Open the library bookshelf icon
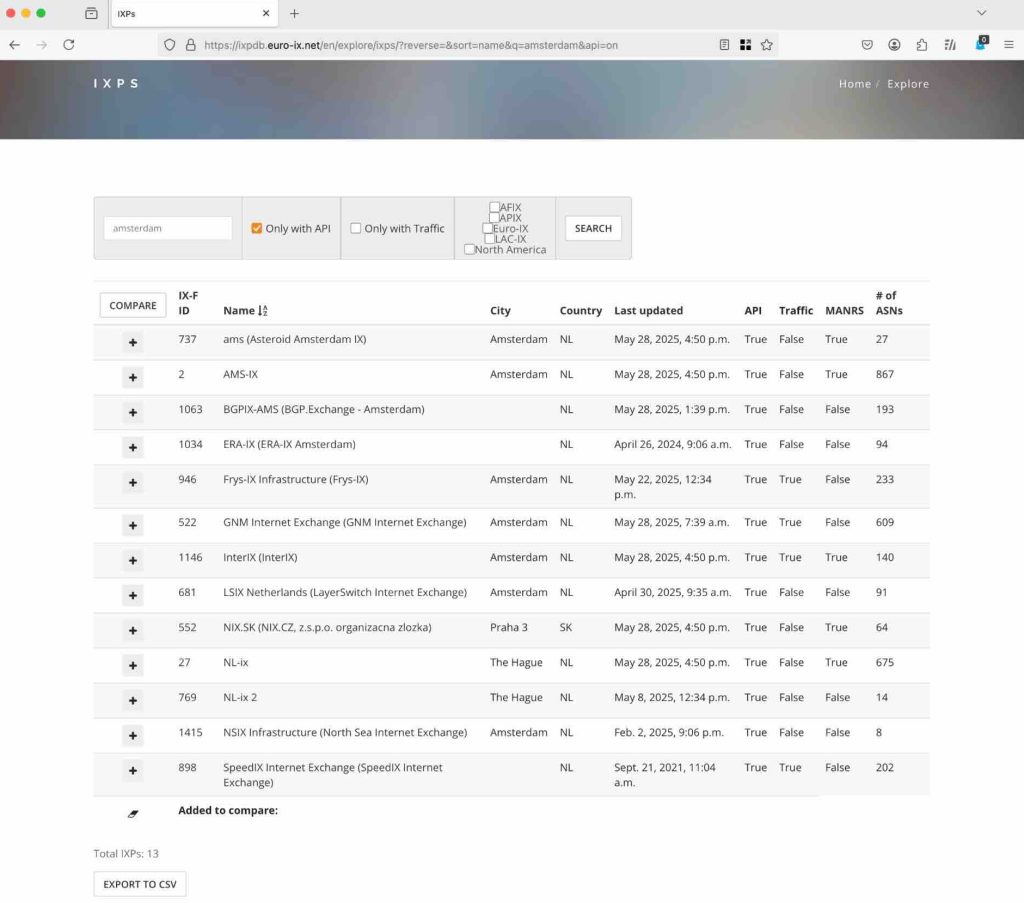The width and height of the screenshot is (1024, 903). (x=950, y=45)
